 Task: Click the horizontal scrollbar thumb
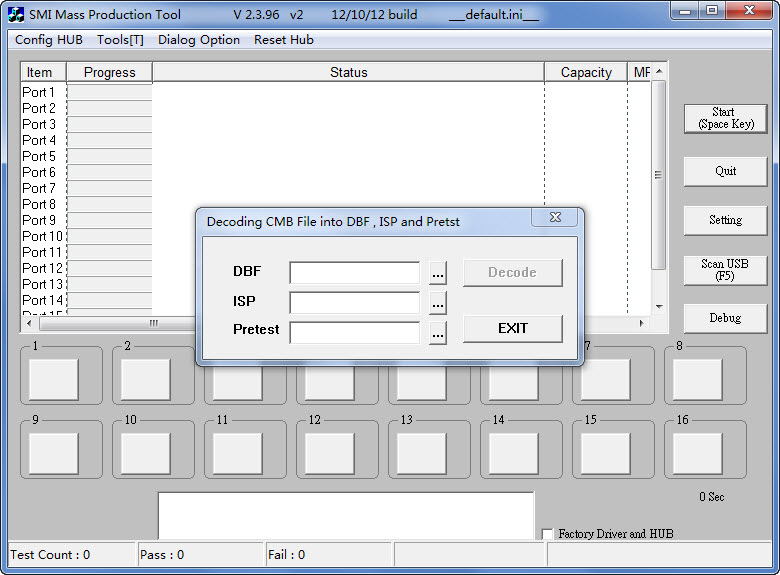coord(118,323)
